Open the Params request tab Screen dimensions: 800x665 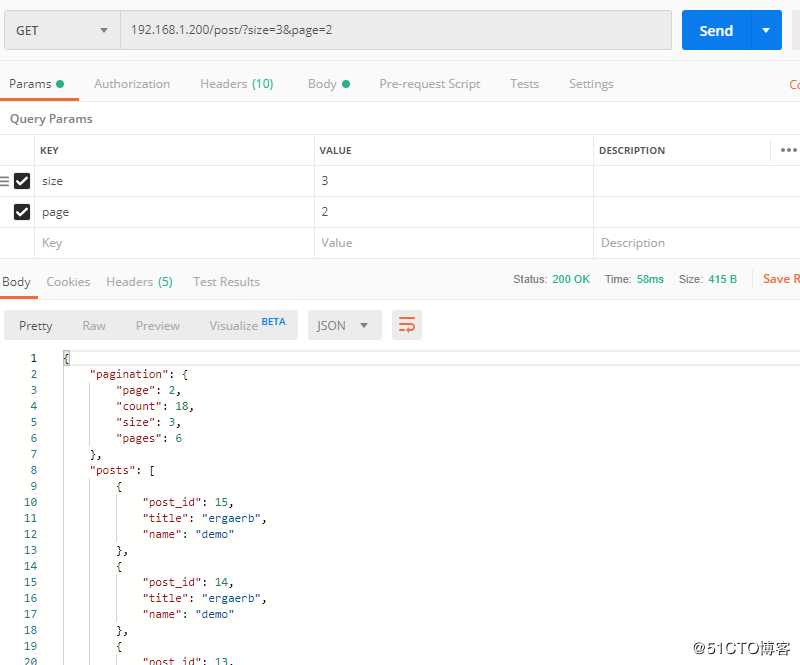(x=36, y=84)
